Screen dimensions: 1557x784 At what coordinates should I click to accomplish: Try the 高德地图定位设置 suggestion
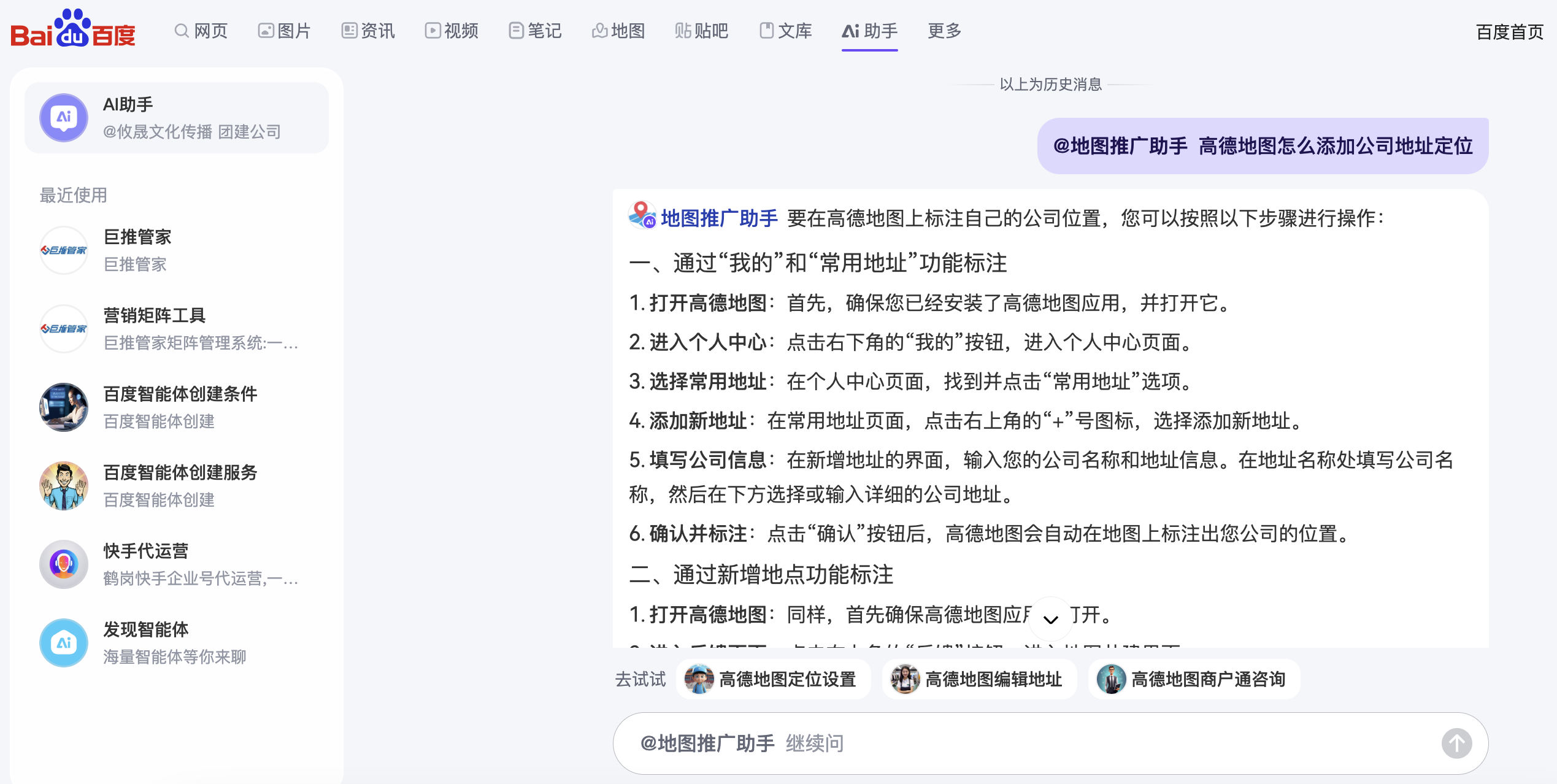773,679
